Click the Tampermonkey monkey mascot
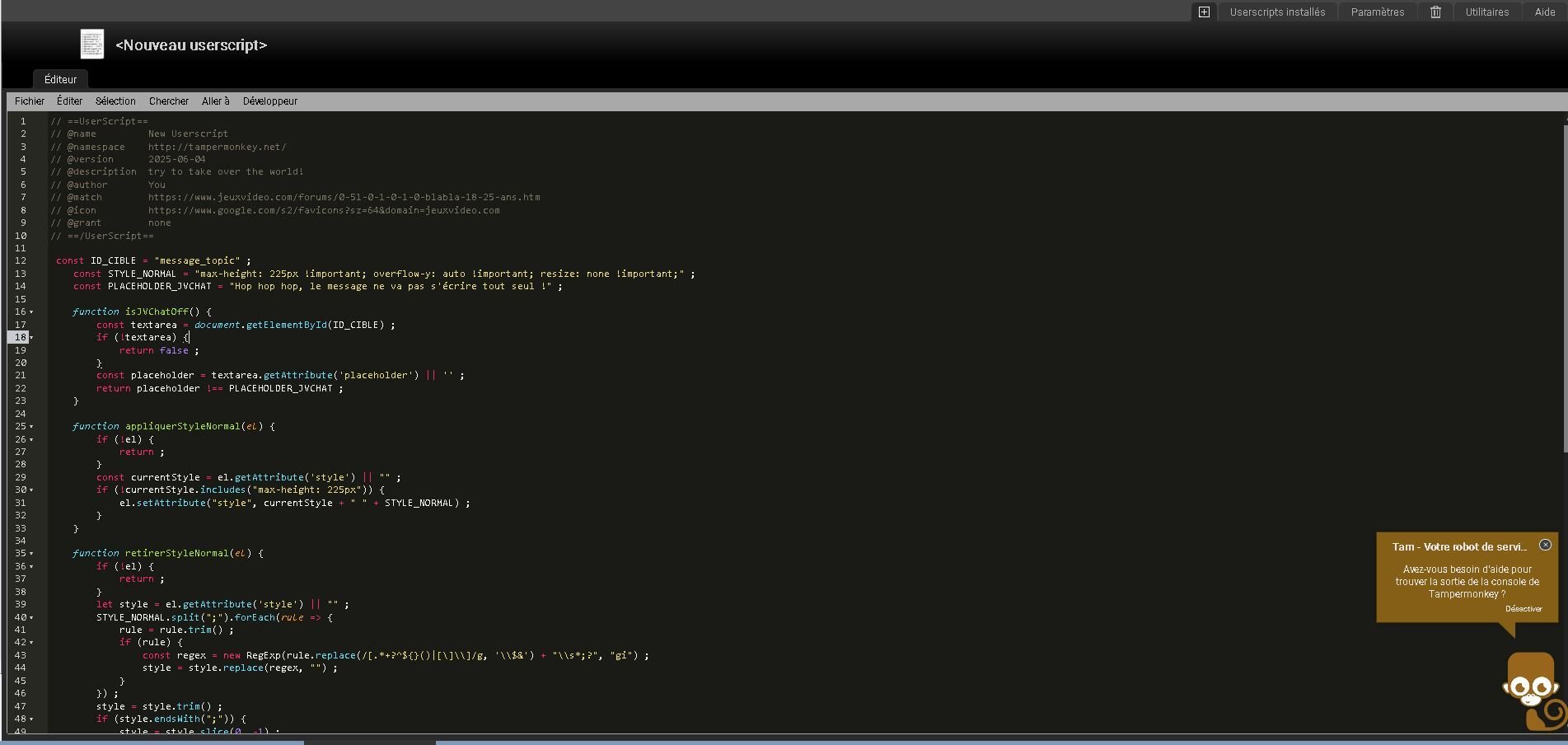 1530,689
